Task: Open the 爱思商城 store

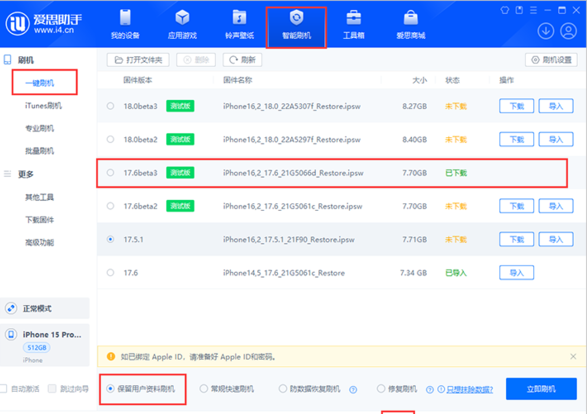Action: tap(411, 24)
